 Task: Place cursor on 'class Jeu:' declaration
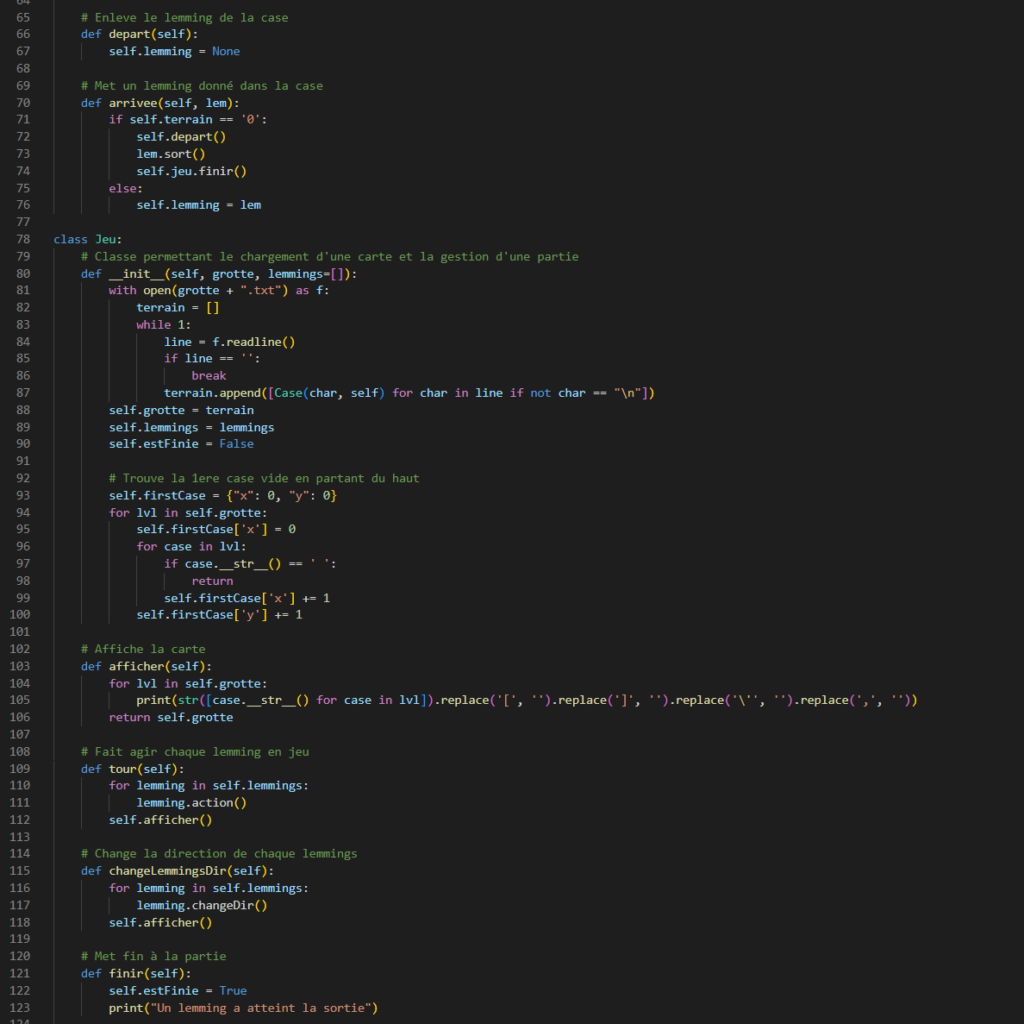pyautogui.click(x=88, y=239)
